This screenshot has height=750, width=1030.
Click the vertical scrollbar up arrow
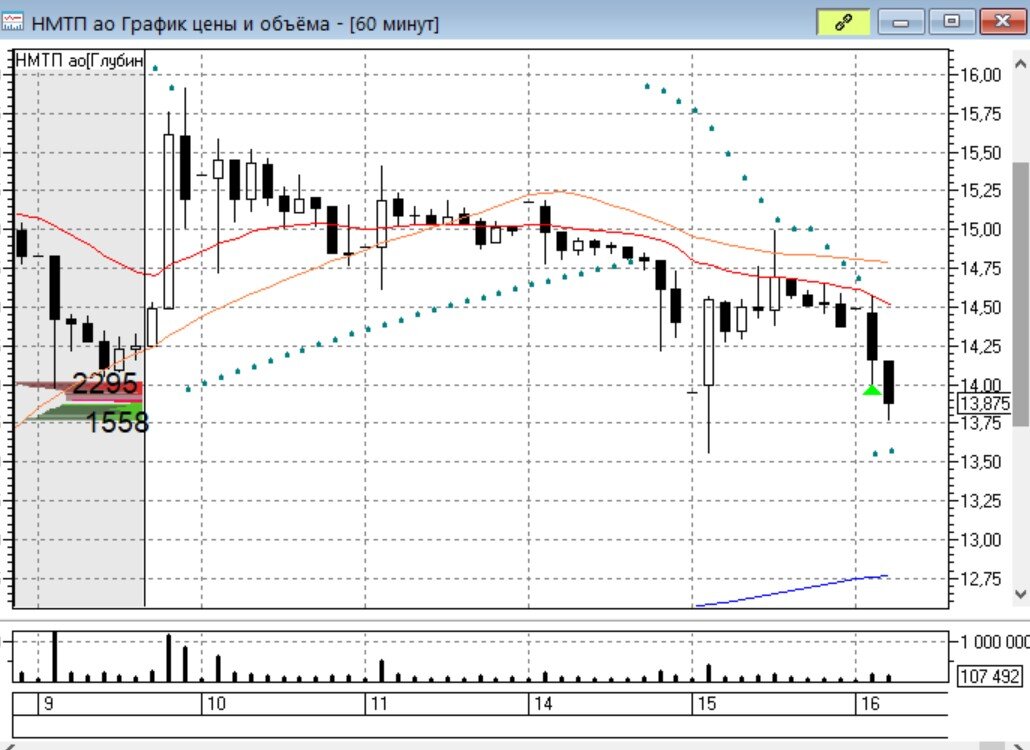point(1020,64)
